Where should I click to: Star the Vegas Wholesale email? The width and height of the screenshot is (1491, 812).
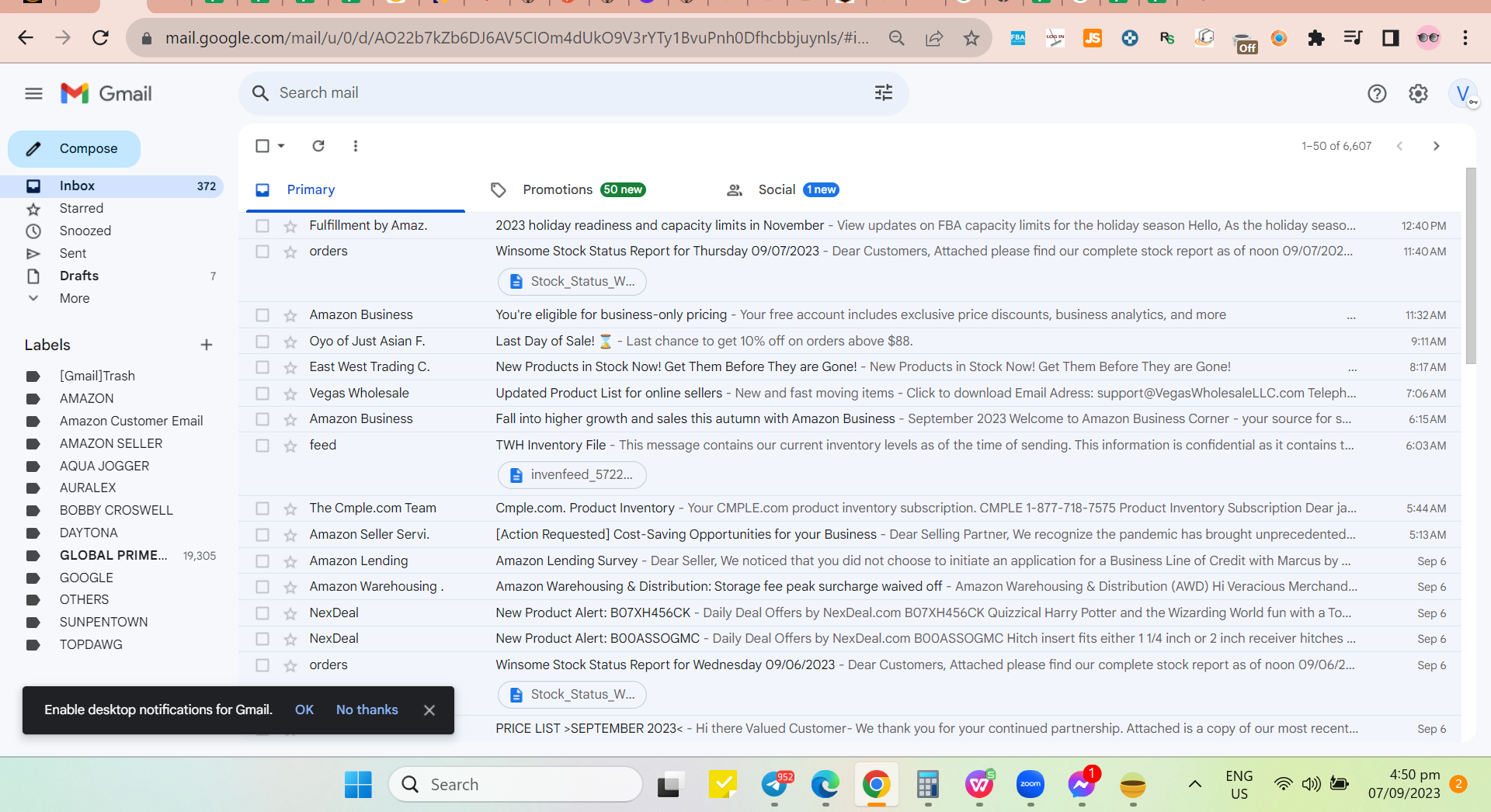(x=290, y=394)
